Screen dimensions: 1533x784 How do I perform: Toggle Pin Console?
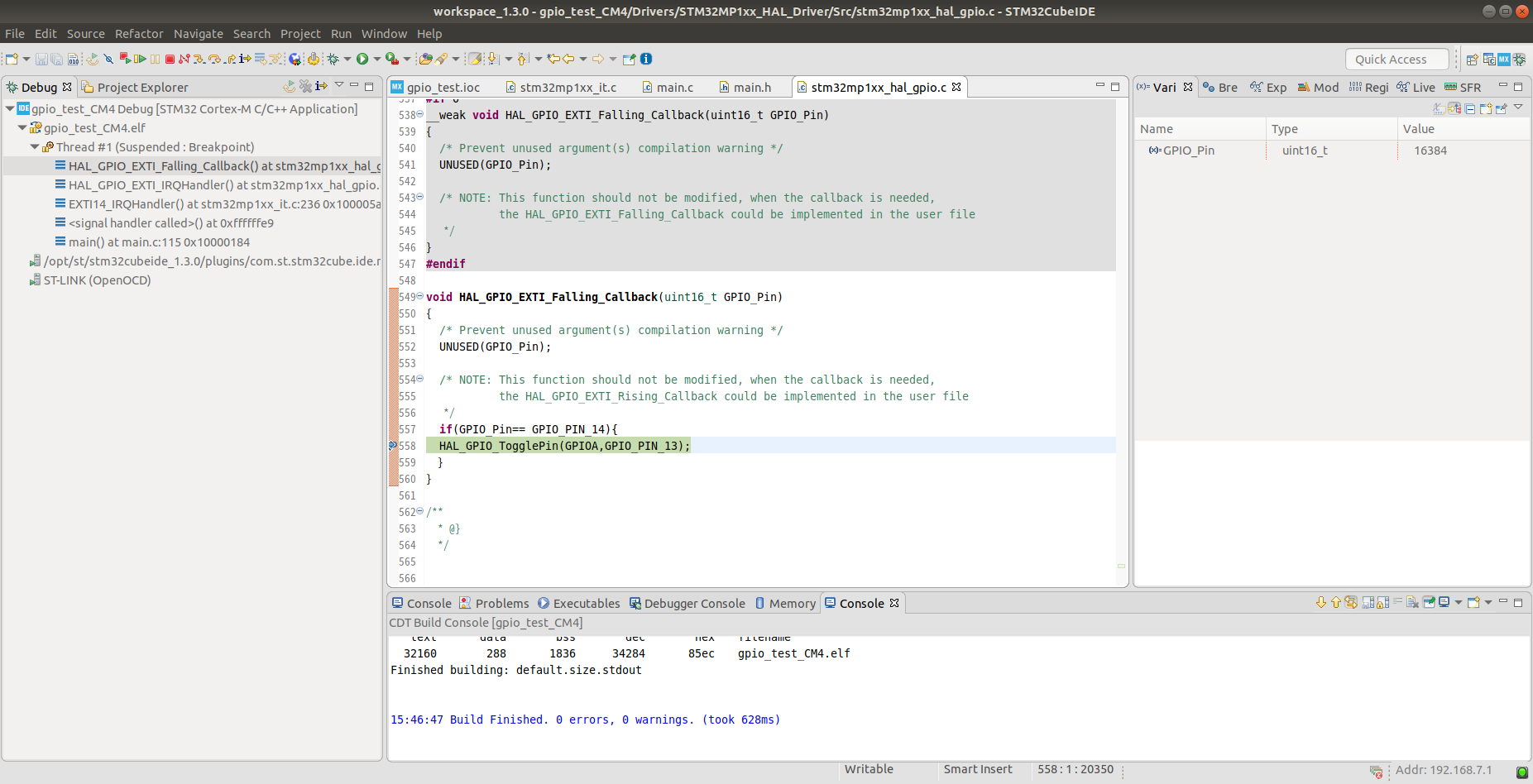pyautogui.click(x=1429, y=603)
